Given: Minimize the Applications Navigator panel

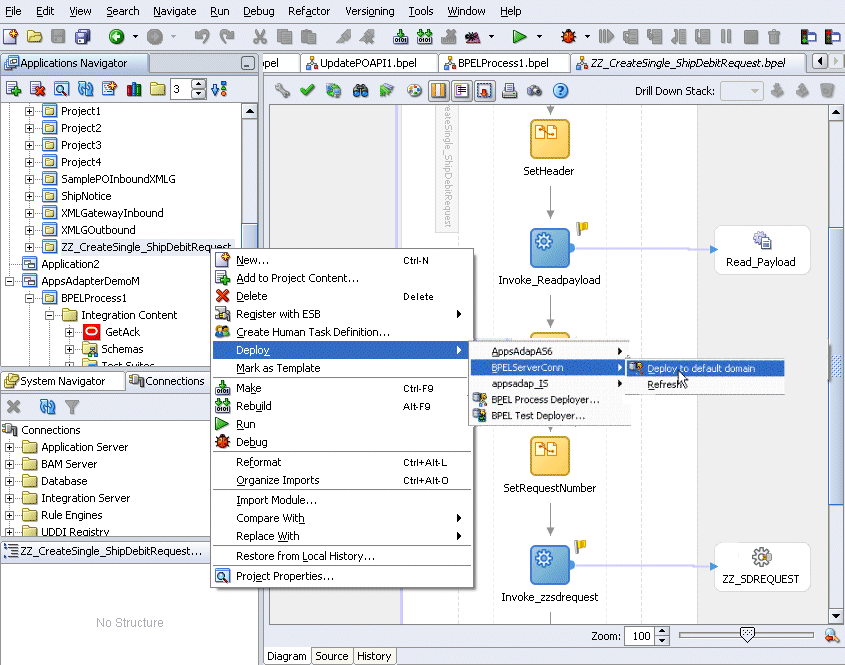Looking at the screenshot, I should click(247, 64).
